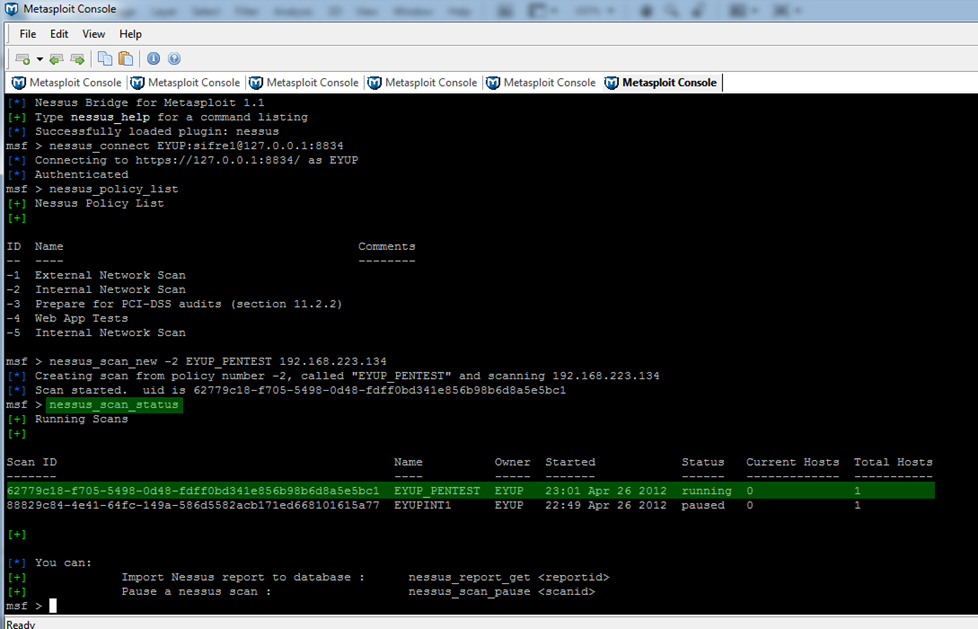Screen dimensions: 978x629
Task: Switch to the first Metasploit Console tab
Action: [67, 82]
